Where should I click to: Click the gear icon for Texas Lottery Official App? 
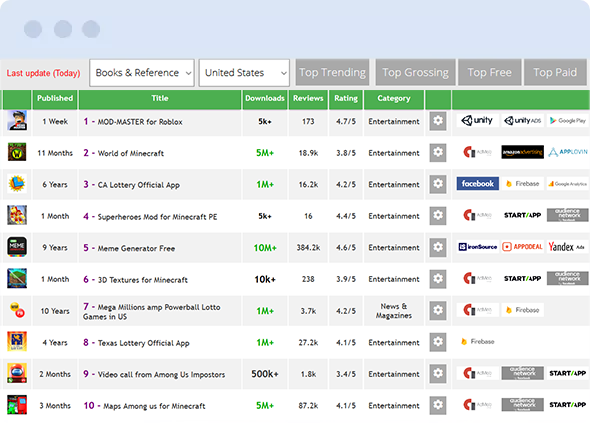pyautogui.click(x=438, y=342)
